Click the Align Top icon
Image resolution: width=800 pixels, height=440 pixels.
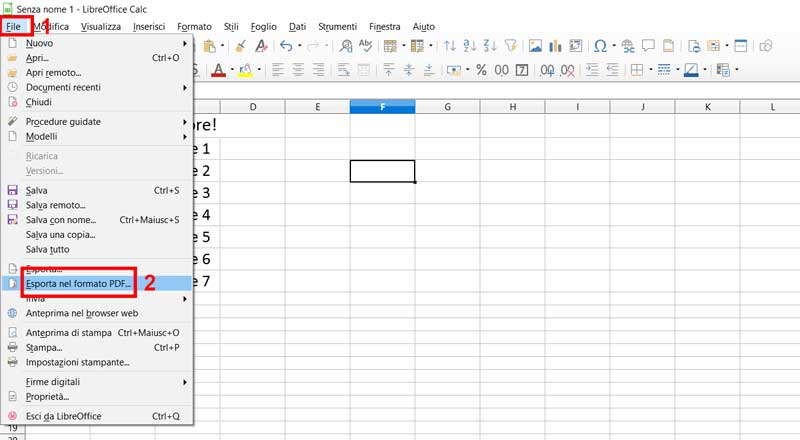point(389,70)
